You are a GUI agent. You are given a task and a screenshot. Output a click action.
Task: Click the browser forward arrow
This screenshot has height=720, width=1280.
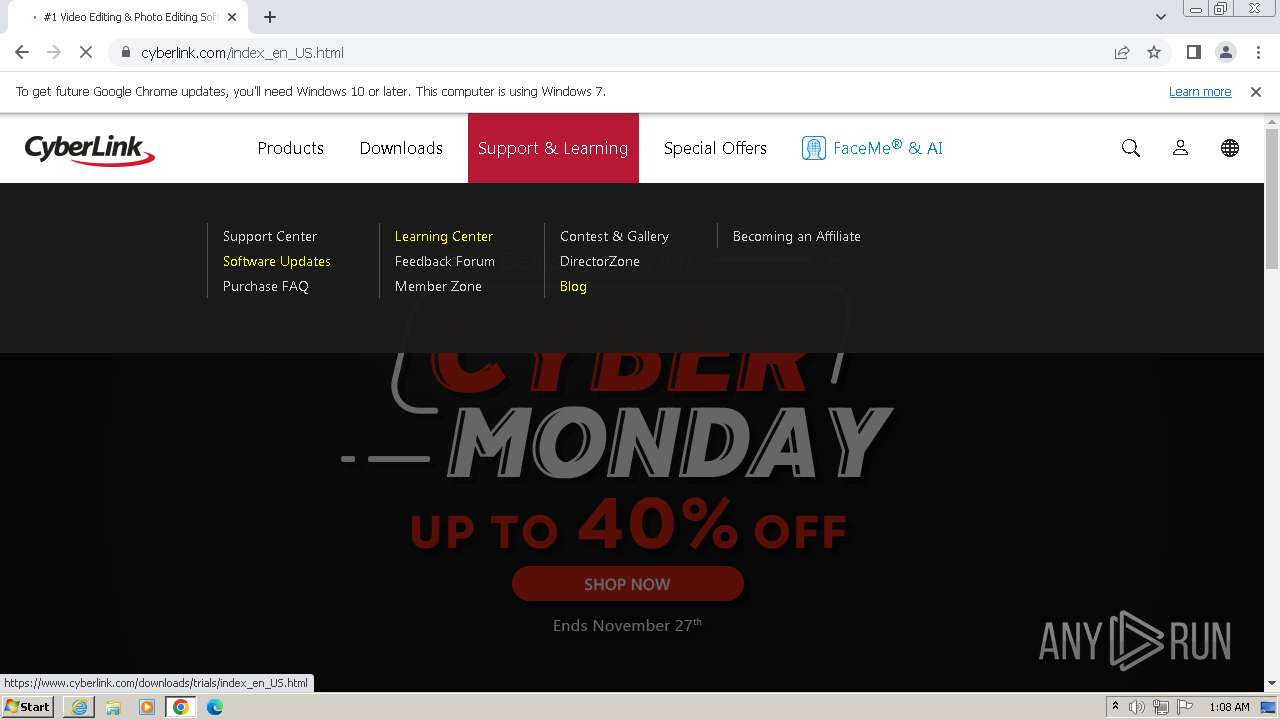(54, 53)
